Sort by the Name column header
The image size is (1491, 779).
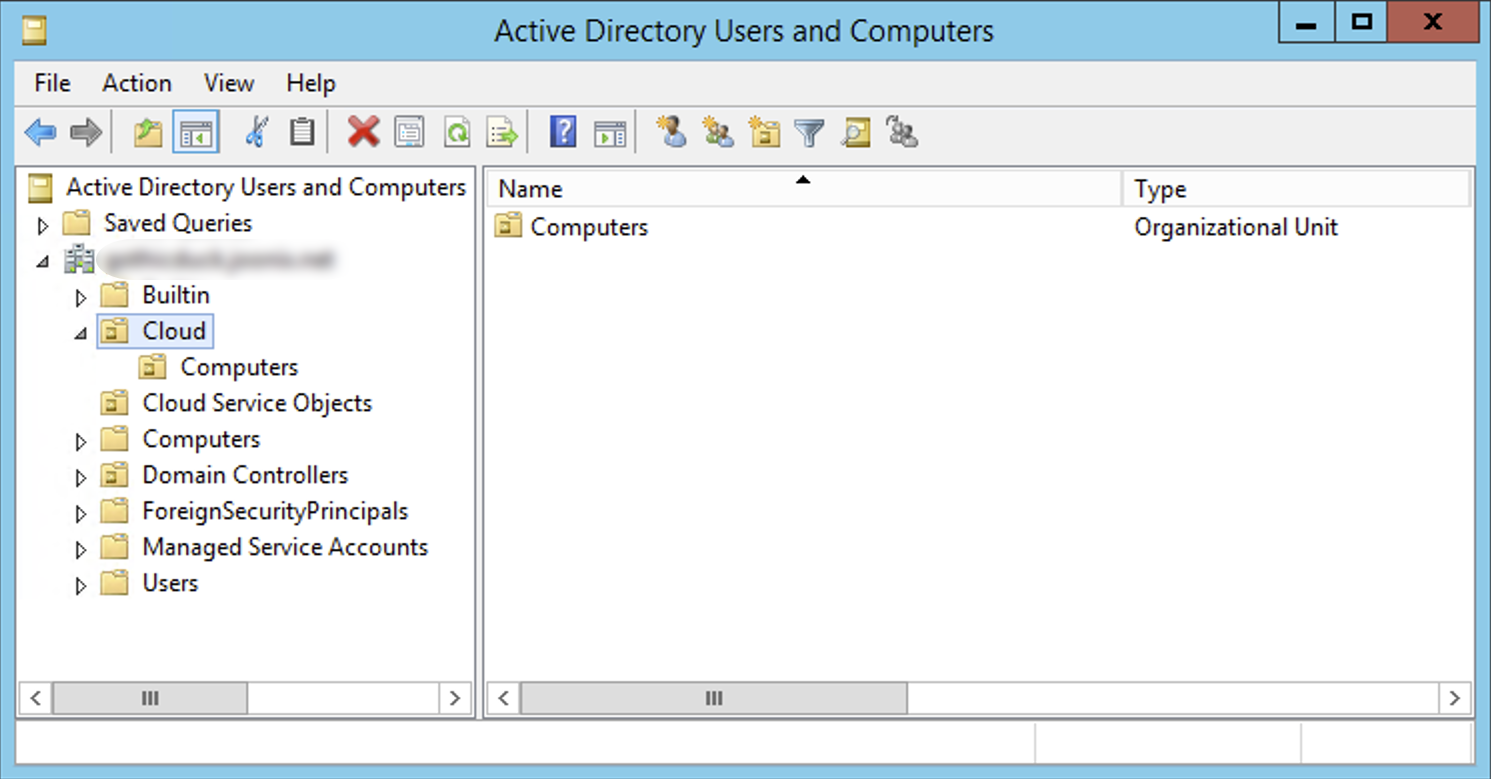pyautogui.click(x=530, y=189)
